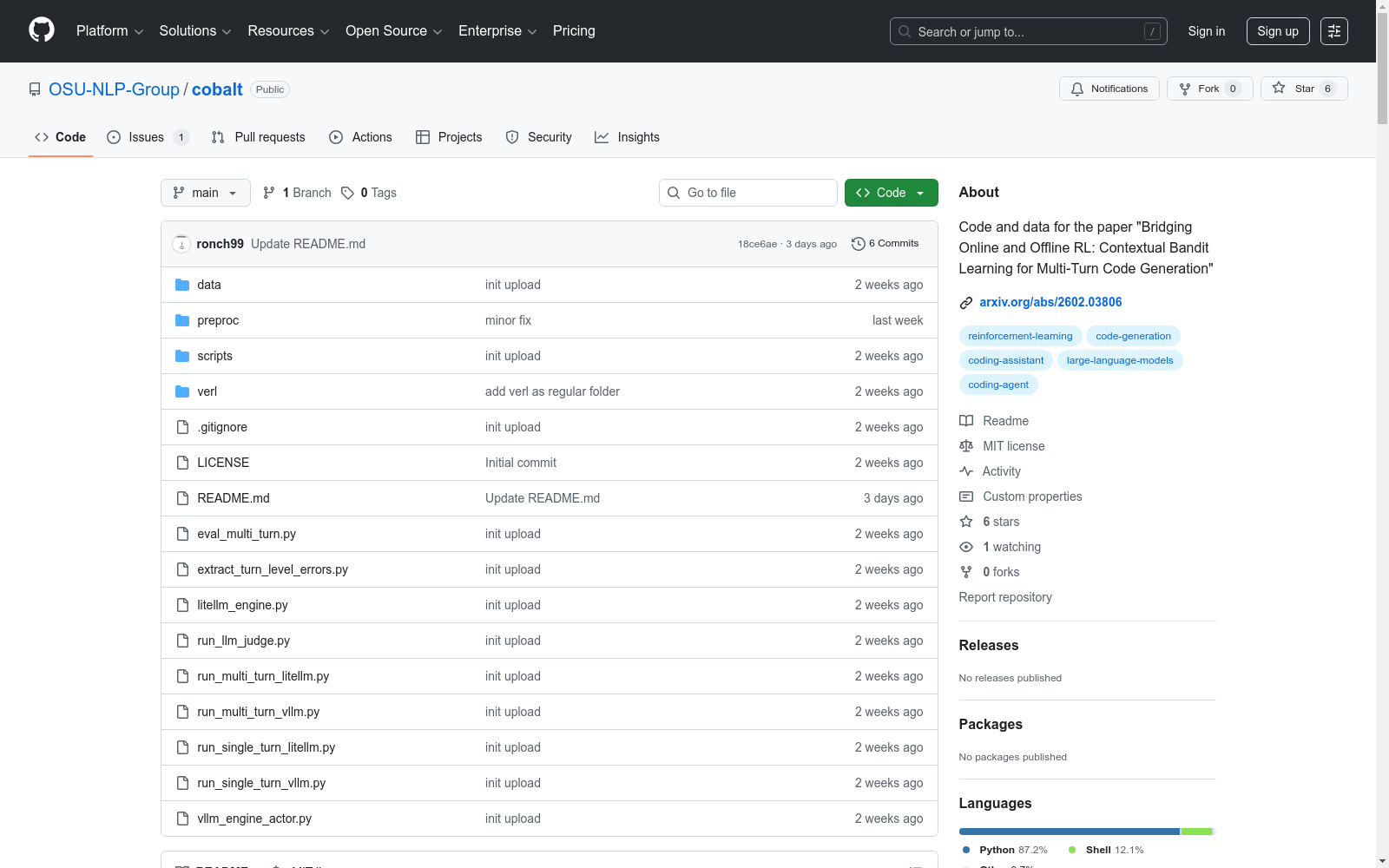This screenshot has height=868, width=1389.
Task: View the 6 Commits history link
Action: [x=885, y=244]
